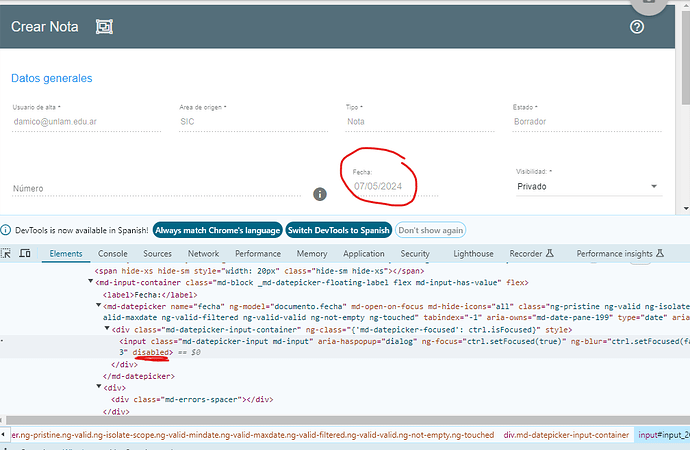Collapse the div node after md-datepicker

click(99, 387)
